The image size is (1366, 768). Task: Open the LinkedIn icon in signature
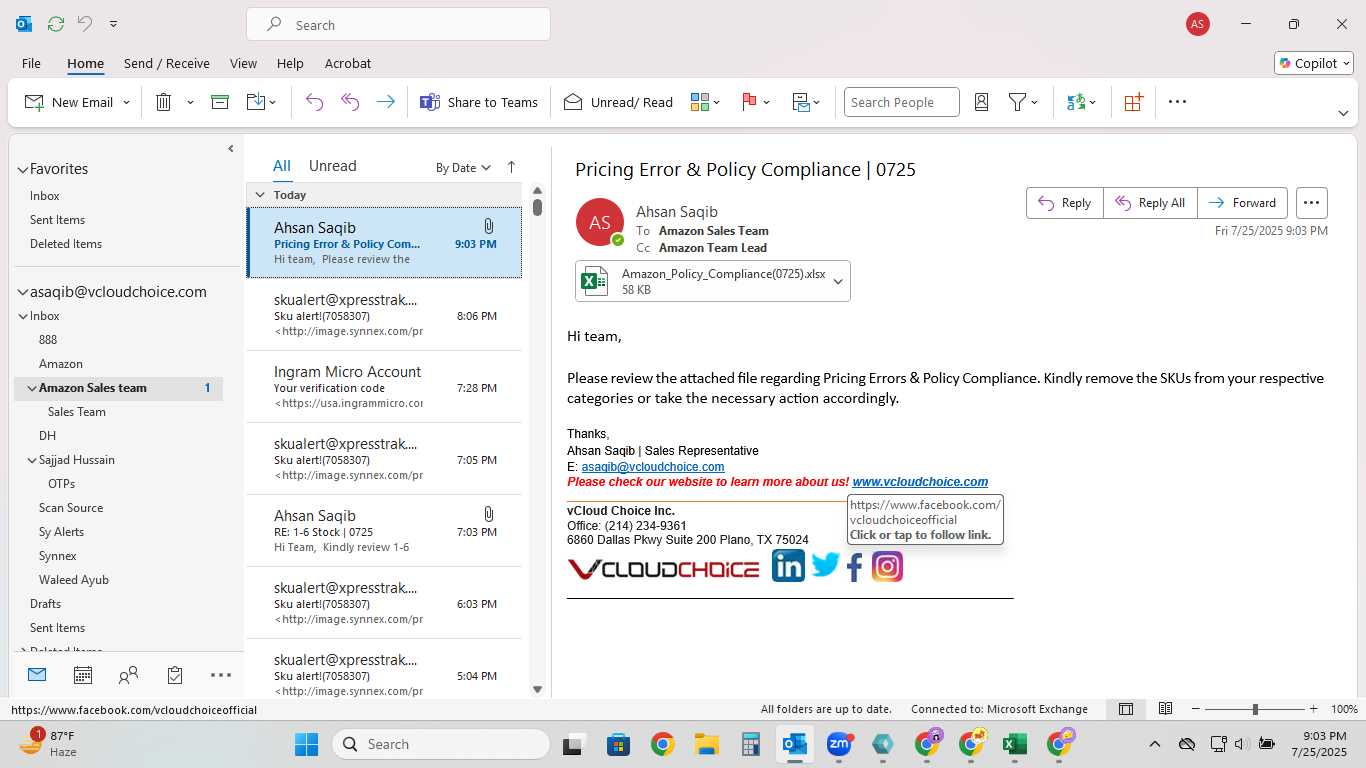(788, 566)
